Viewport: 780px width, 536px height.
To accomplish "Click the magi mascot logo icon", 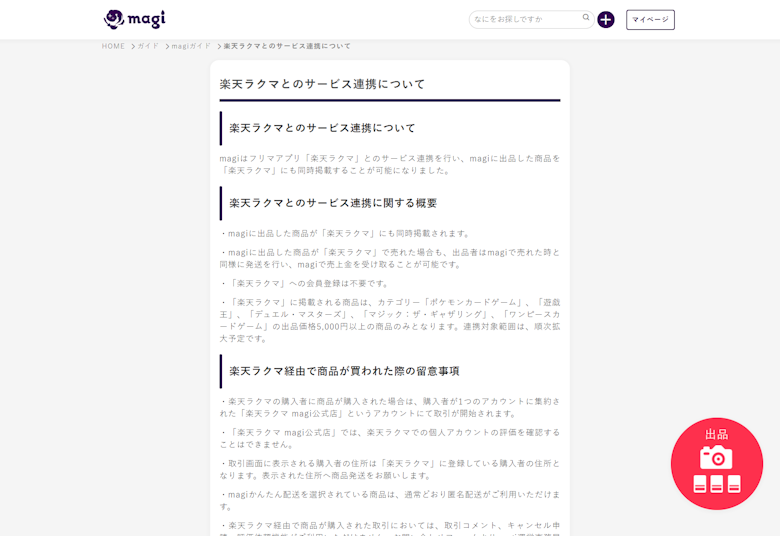I will (x=115, y=19).
